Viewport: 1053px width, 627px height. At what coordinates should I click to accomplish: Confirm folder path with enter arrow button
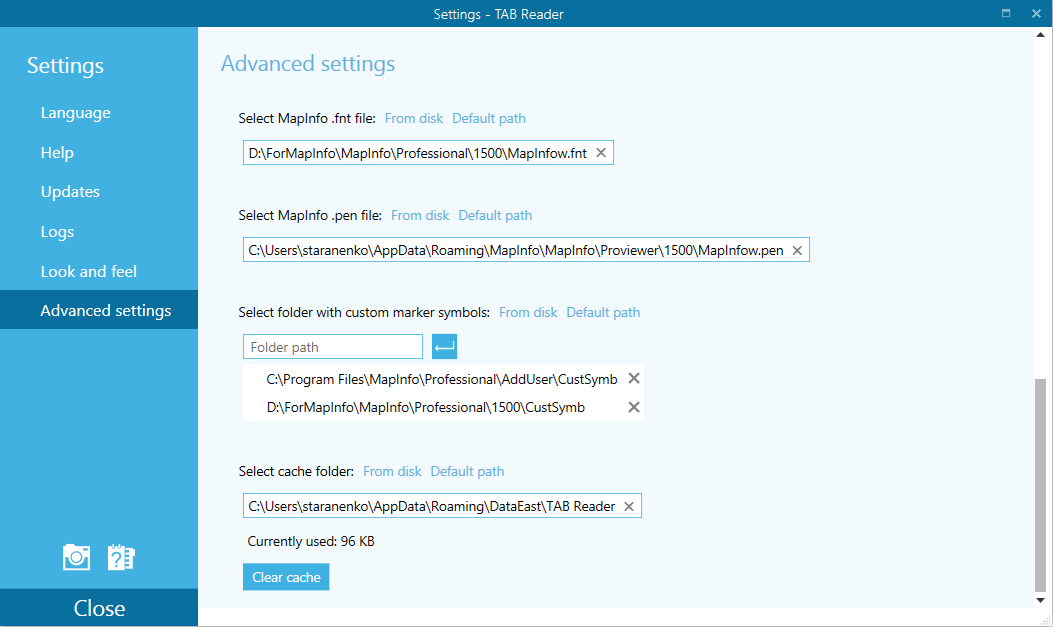coord(445,347)
